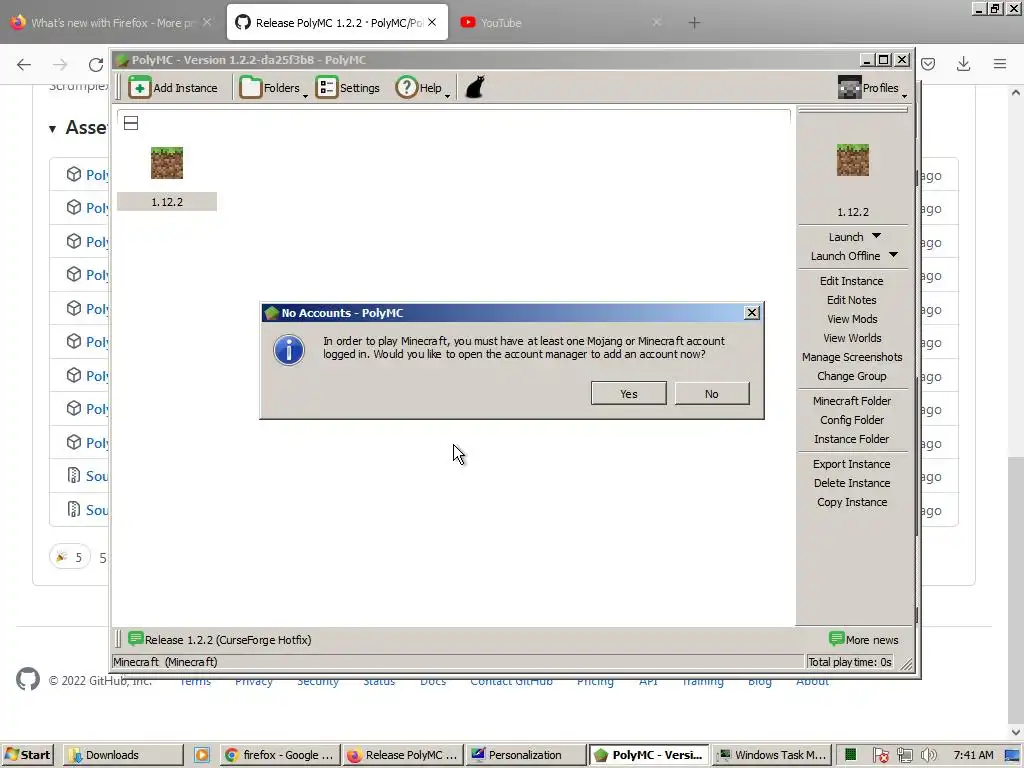This screenshot has width=1024, height=768.
Task: Open Config Folder
Action: click(852, 420)
